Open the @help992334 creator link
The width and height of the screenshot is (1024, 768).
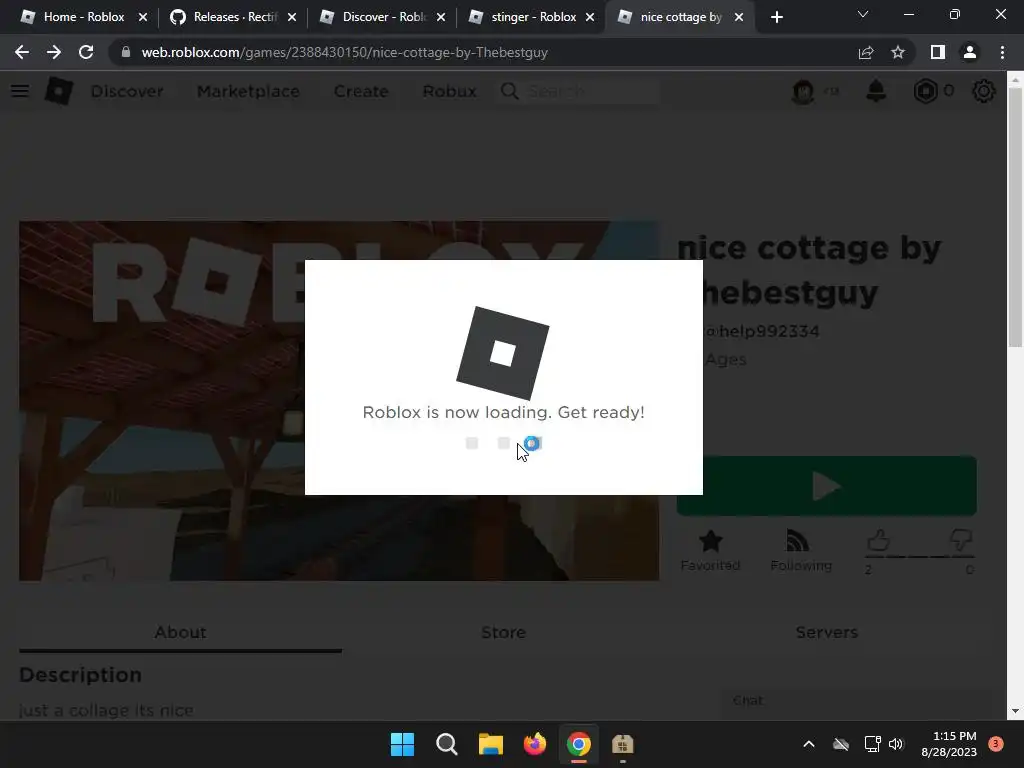[x=761, y=331]
